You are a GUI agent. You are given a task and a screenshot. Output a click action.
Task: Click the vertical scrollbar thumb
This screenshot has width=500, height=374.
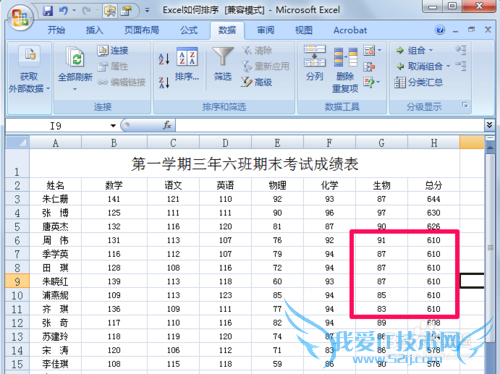coord(490,248)
